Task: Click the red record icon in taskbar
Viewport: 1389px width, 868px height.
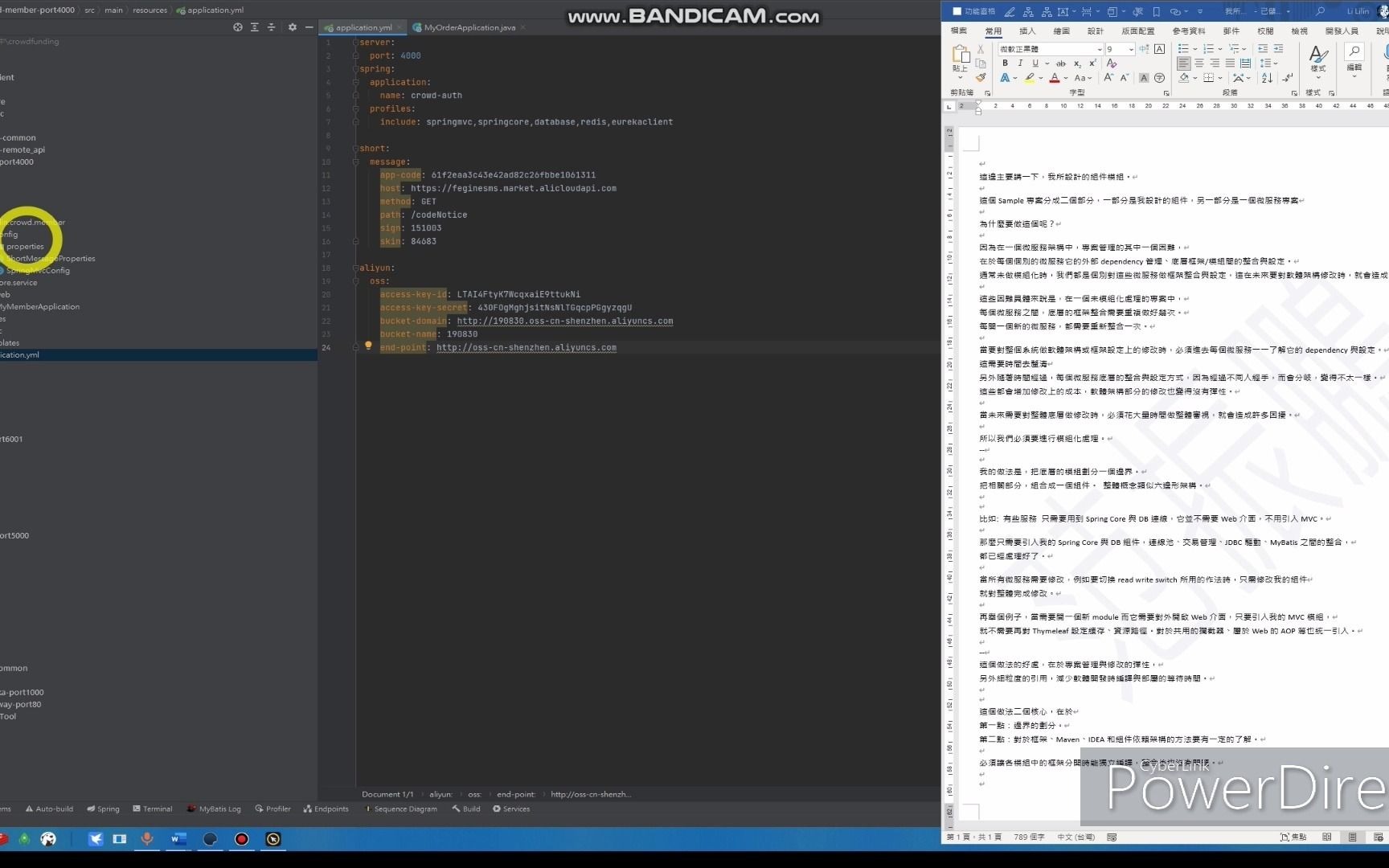Action: pos(241,839)
